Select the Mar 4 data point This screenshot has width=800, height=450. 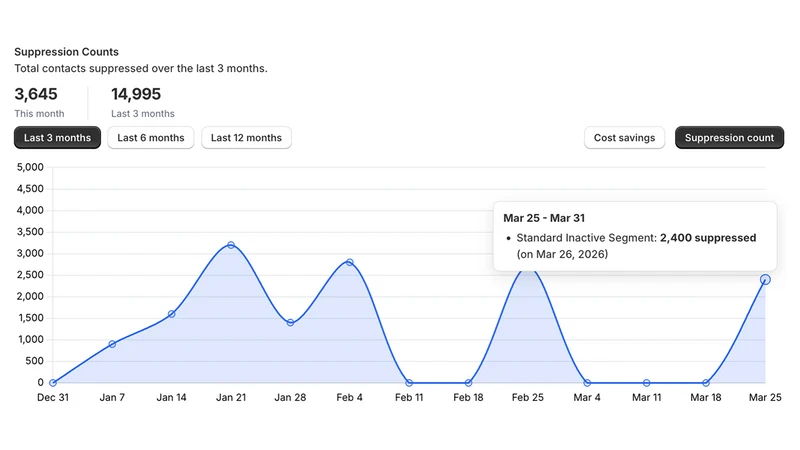click(x=587, y=383)
